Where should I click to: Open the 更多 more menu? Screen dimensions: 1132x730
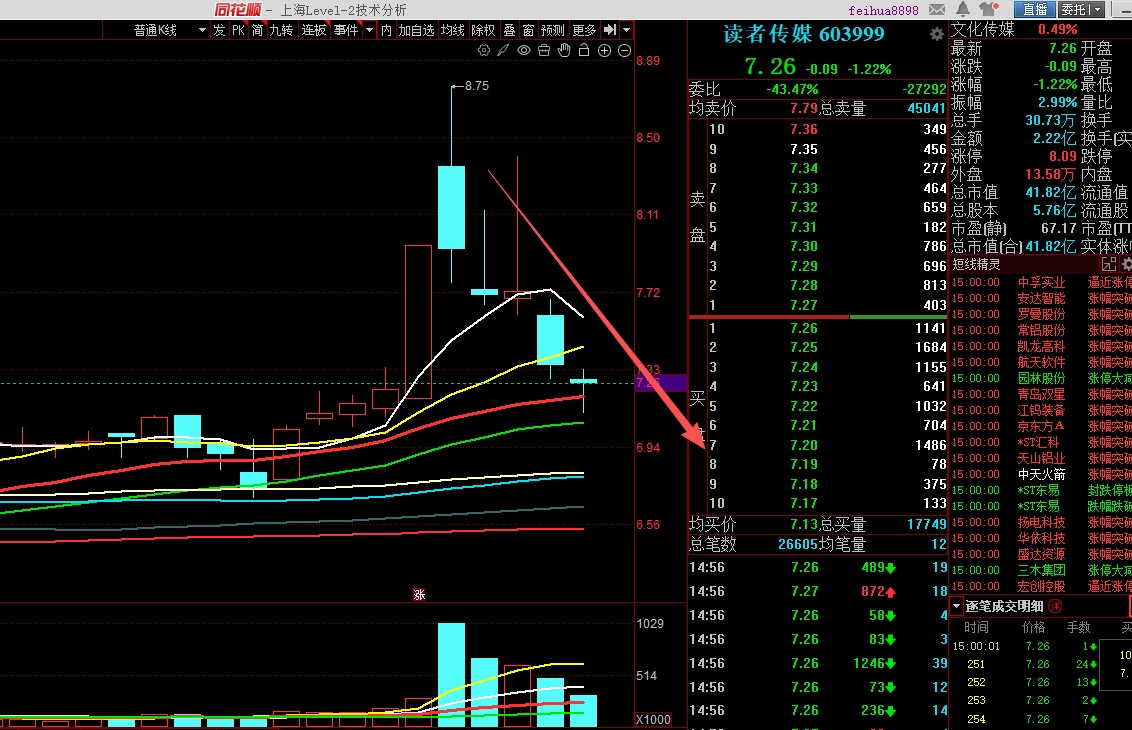click(584, 30)
